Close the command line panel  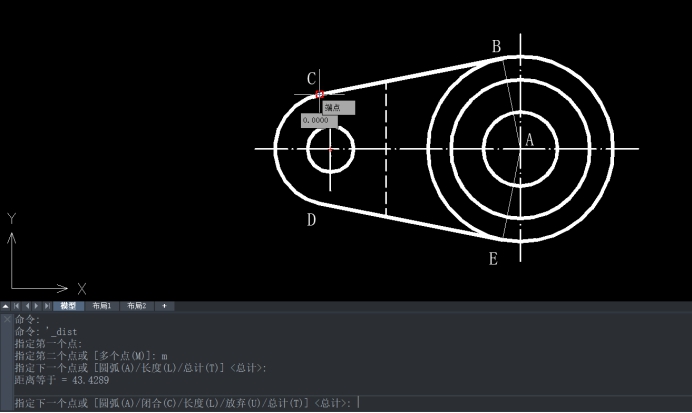7,318
